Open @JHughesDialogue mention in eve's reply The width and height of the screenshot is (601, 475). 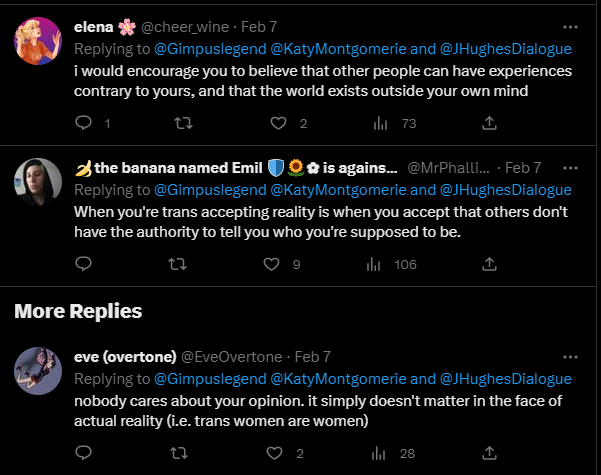[505, 378]
